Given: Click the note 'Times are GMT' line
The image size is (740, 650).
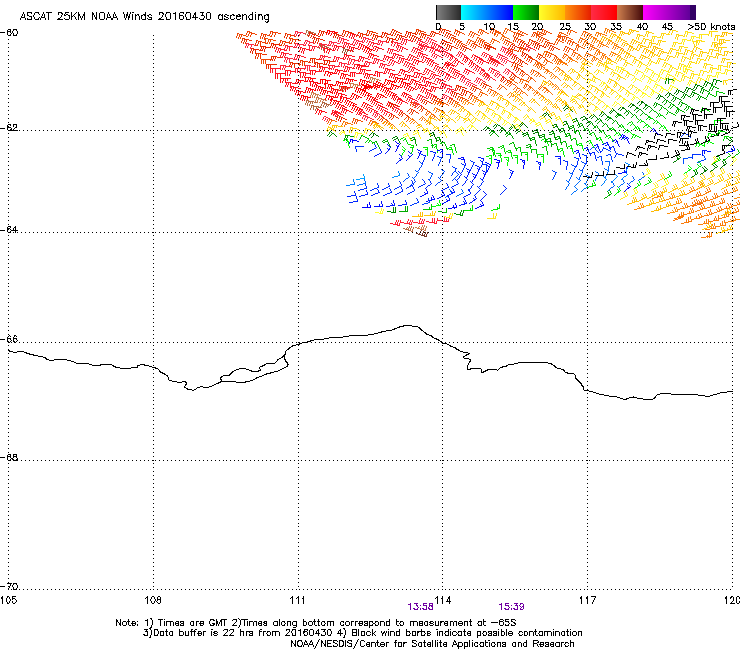Looking at the screenshot, I should click(316, 623).
